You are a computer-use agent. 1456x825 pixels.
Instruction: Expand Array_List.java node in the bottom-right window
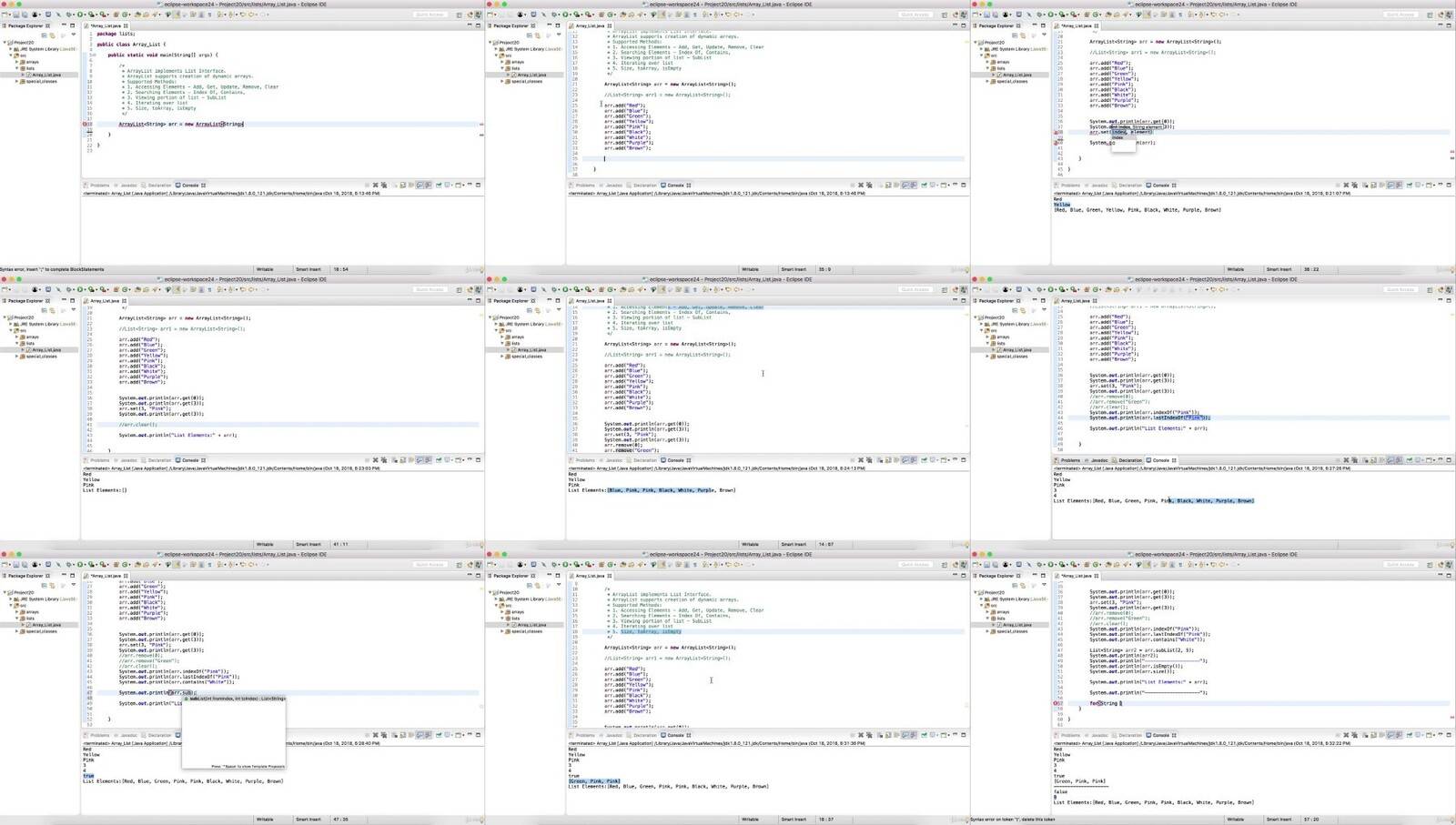(x=993, y=624)
